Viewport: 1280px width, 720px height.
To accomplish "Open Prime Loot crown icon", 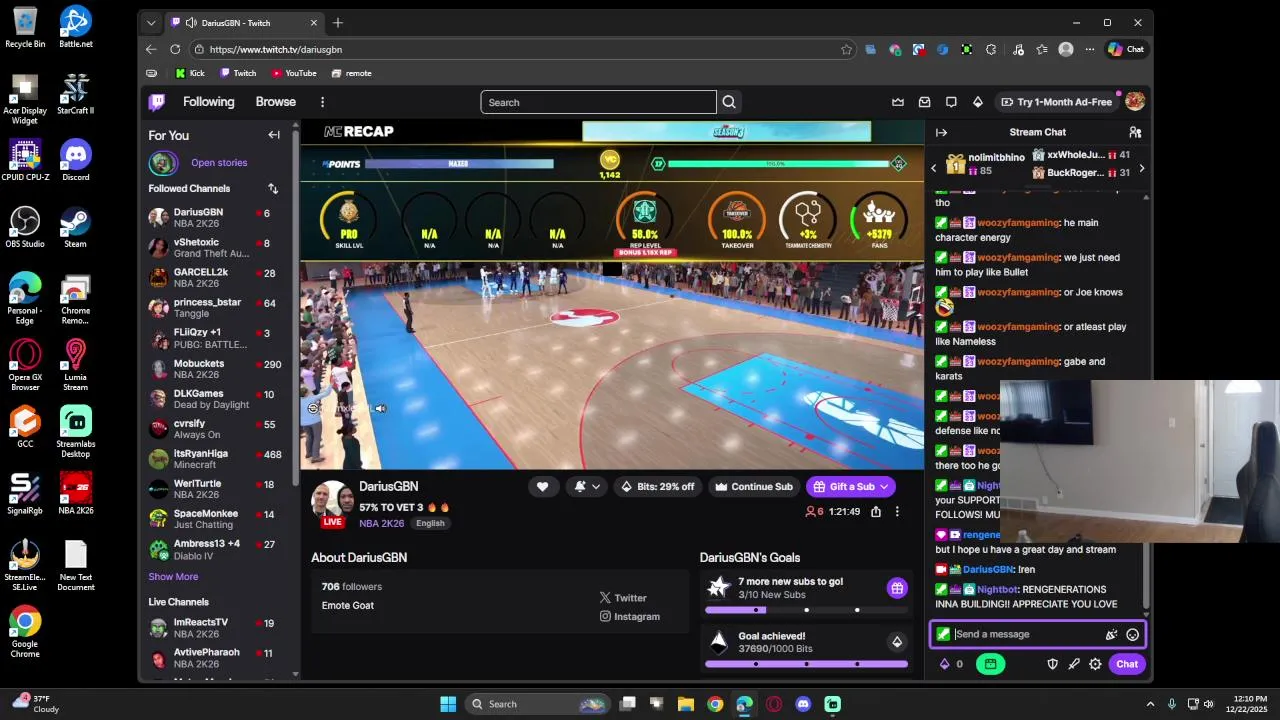I will [x=898, y=102].
